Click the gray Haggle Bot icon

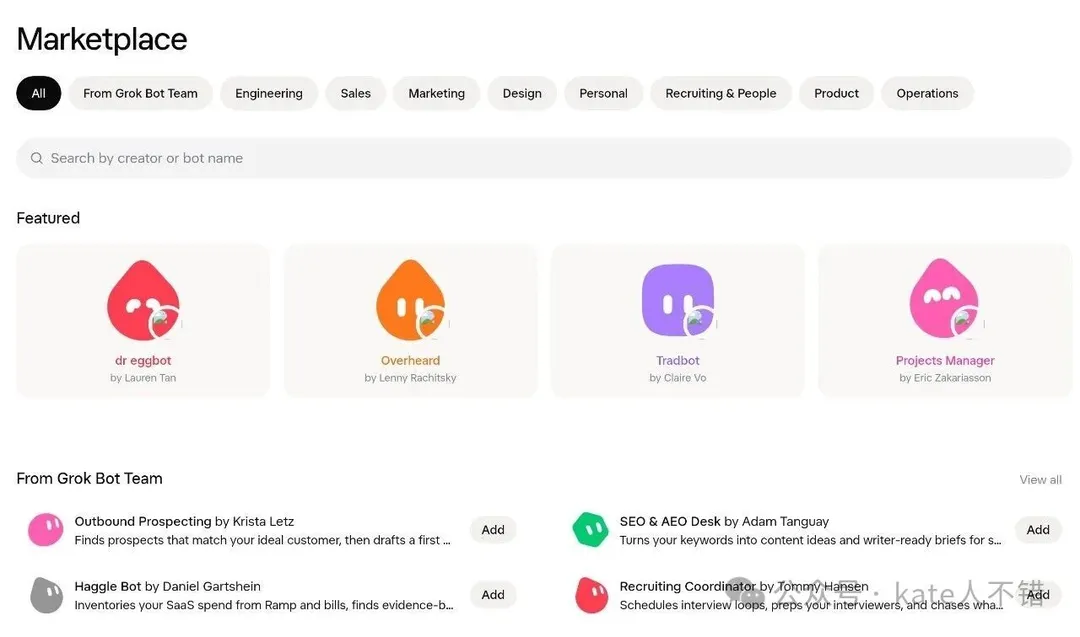pos(46,595)
